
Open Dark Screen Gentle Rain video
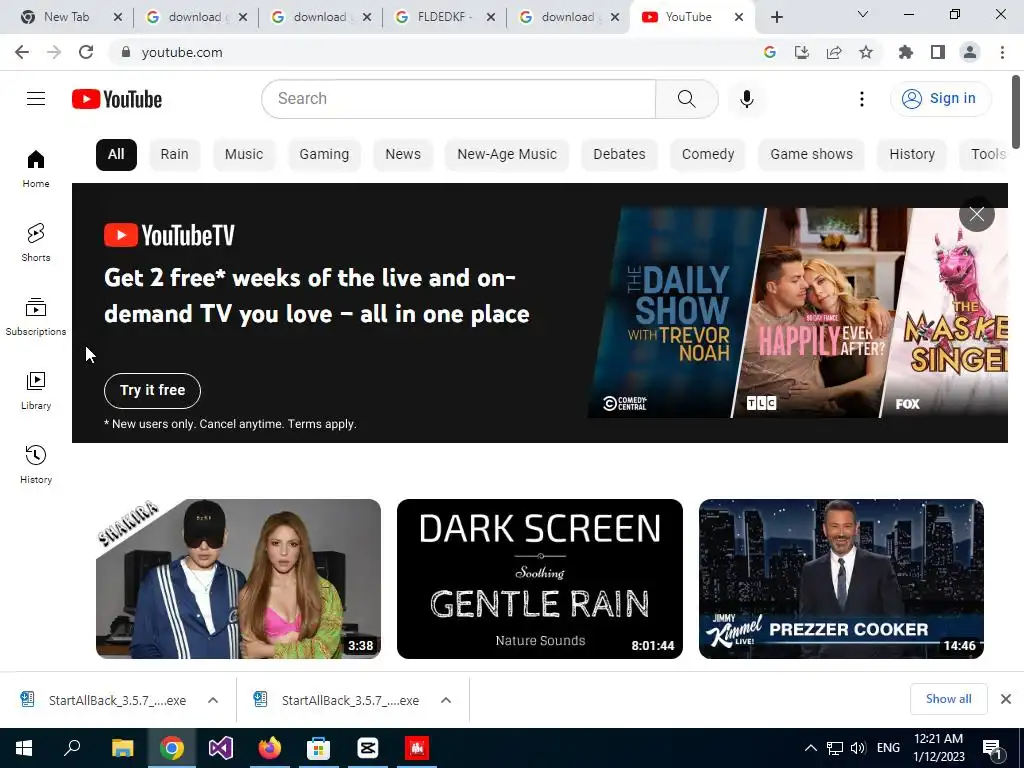tap(539, 579)
